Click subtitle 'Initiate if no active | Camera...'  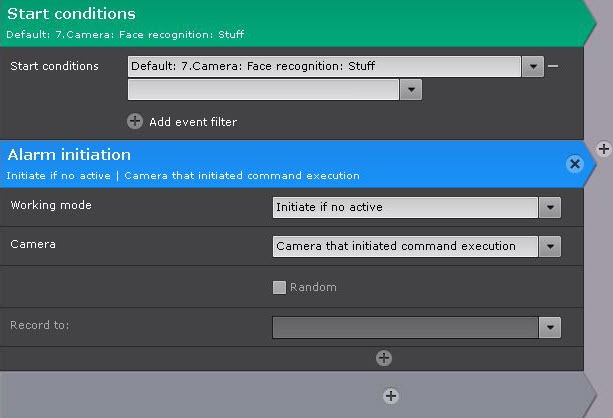[x=183, y=176]
